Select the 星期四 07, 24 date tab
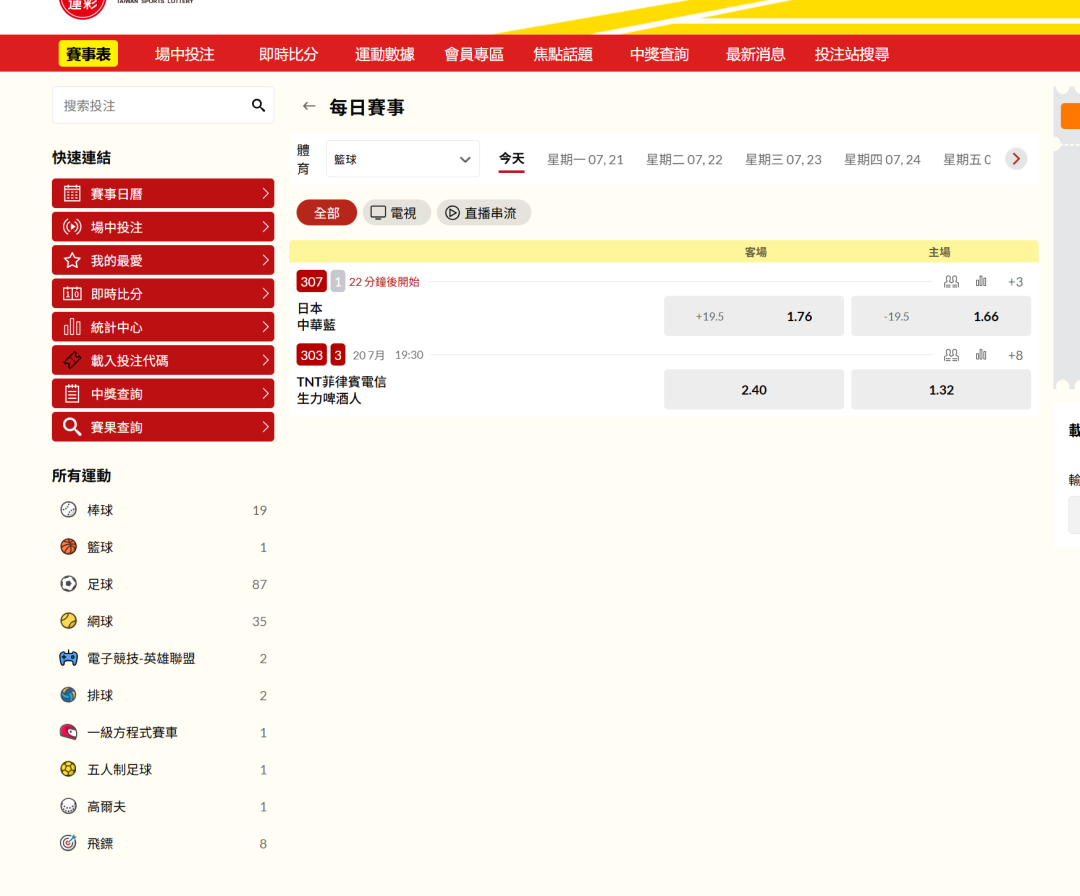This screenshot has height=896, width=1080. 882,159
